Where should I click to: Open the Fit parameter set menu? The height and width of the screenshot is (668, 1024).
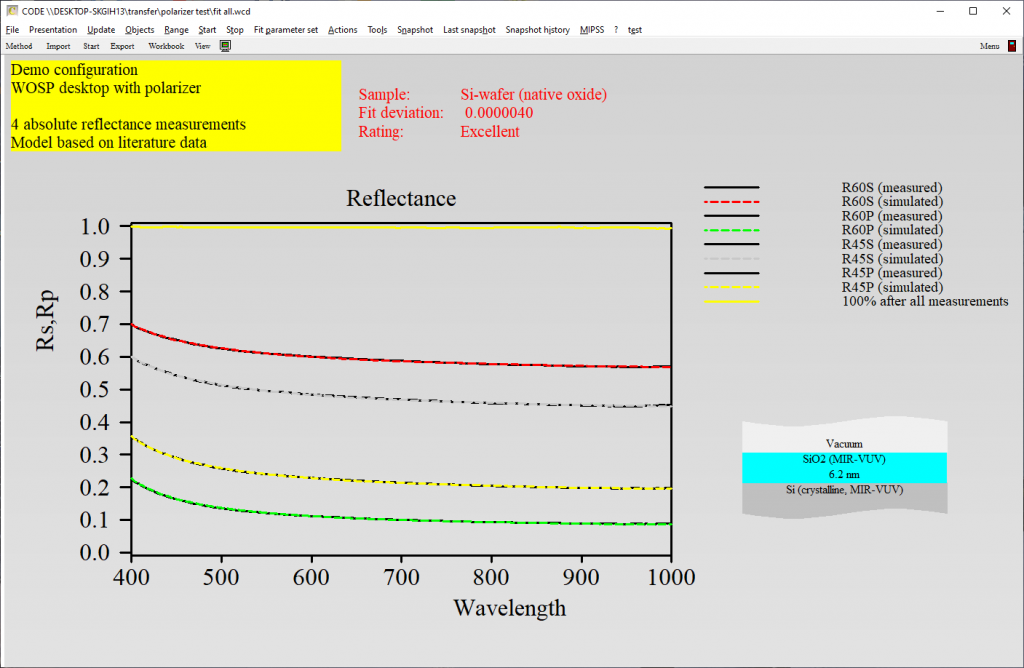point(285,29)
